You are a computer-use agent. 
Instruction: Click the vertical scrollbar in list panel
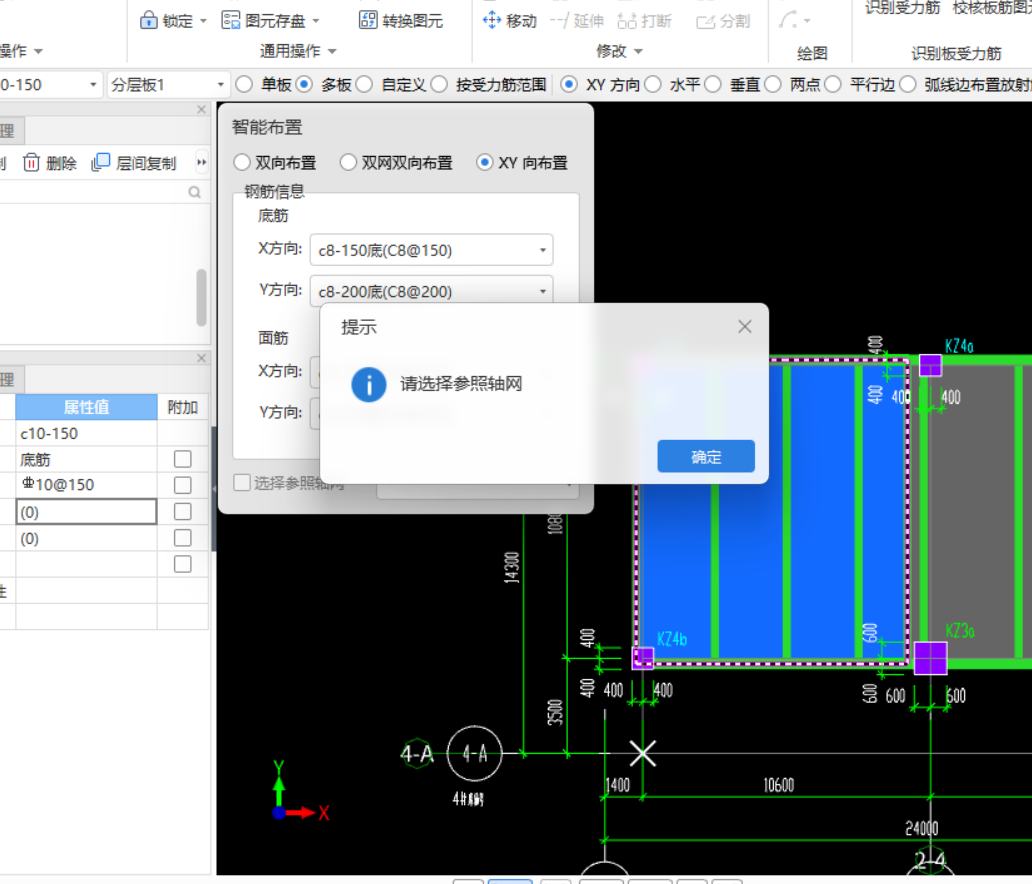(x=201, y=298)
